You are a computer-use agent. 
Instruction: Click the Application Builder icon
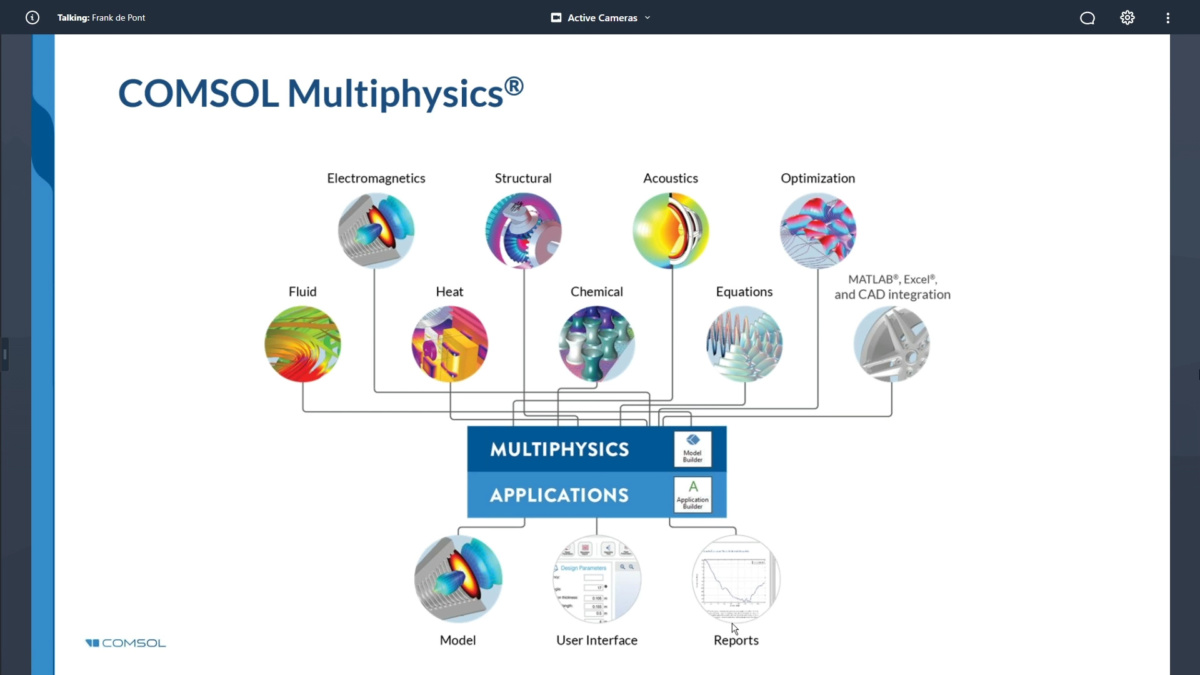tap(692, 494)
